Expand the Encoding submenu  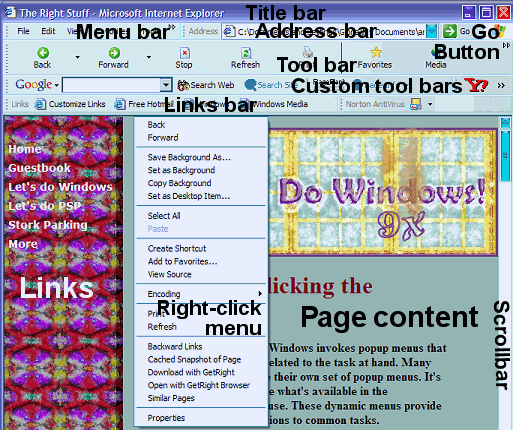pyautogui.click(x=201, y=294)
